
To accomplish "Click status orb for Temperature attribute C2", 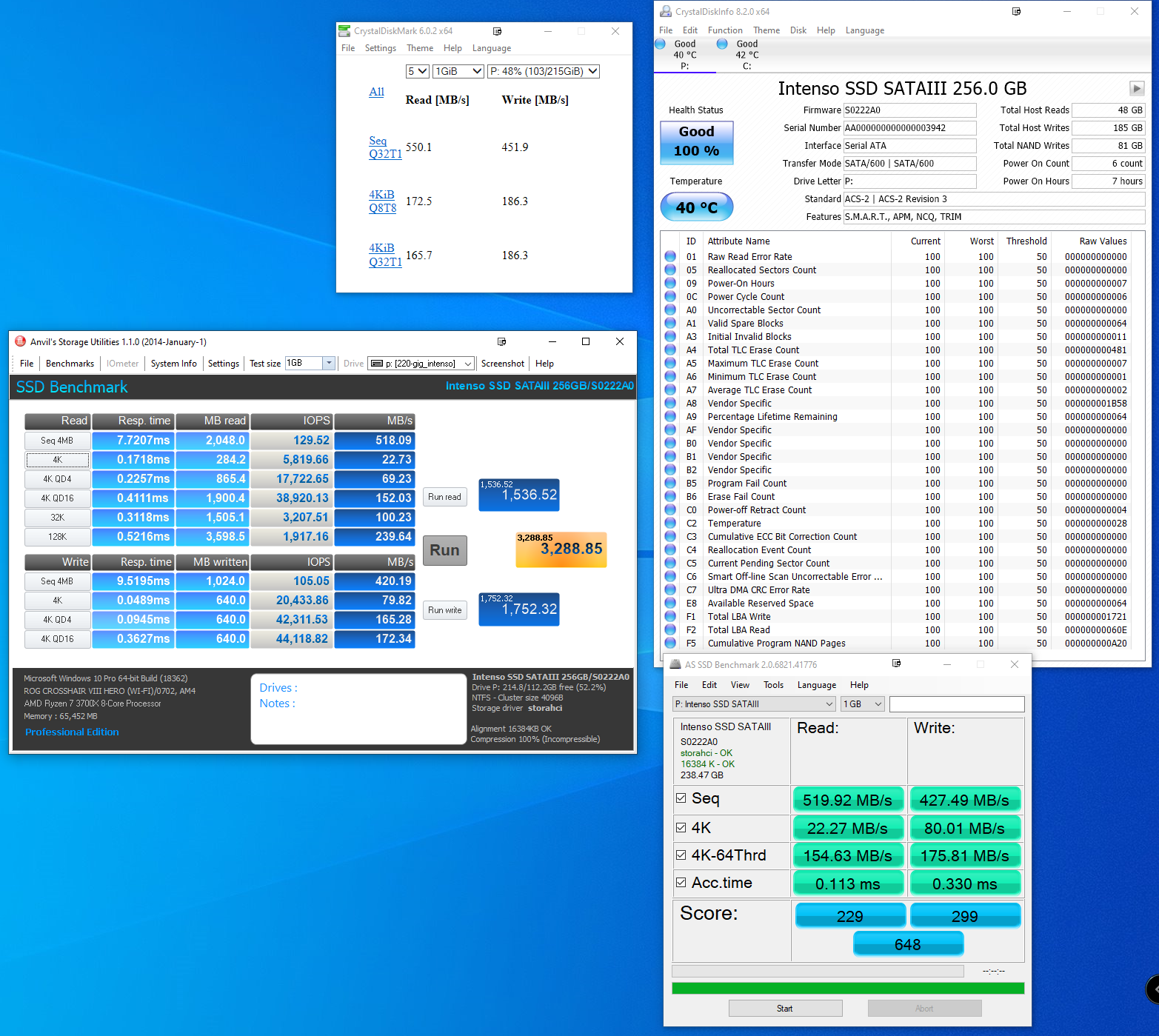I will pyautogui.click(x=670, y=523).
